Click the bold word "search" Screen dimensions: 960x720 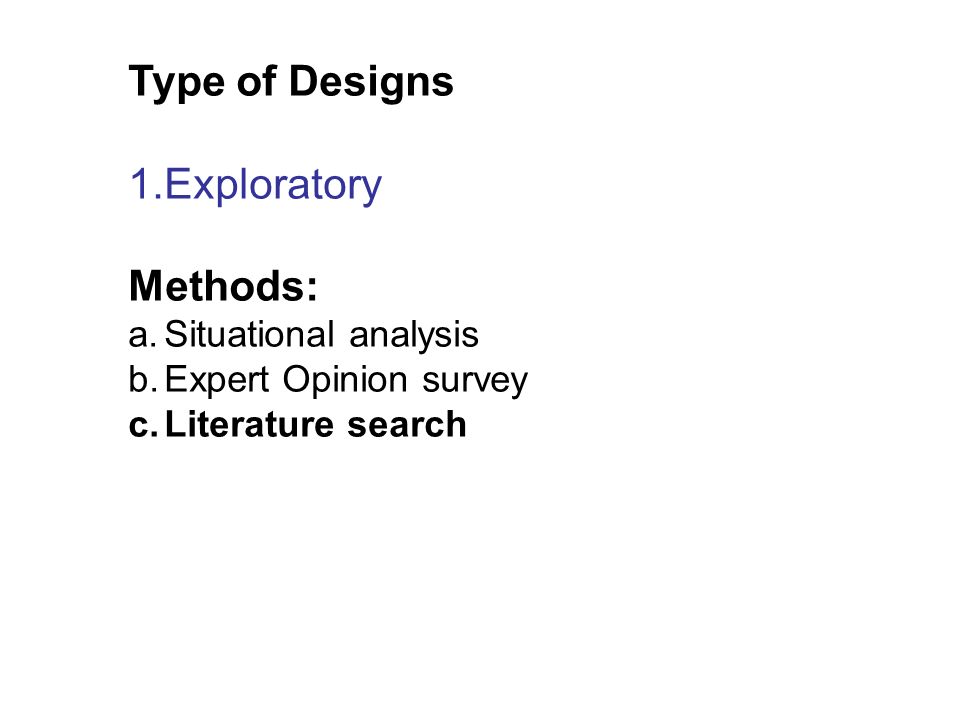pyautogui.click(x=407, y=424)
